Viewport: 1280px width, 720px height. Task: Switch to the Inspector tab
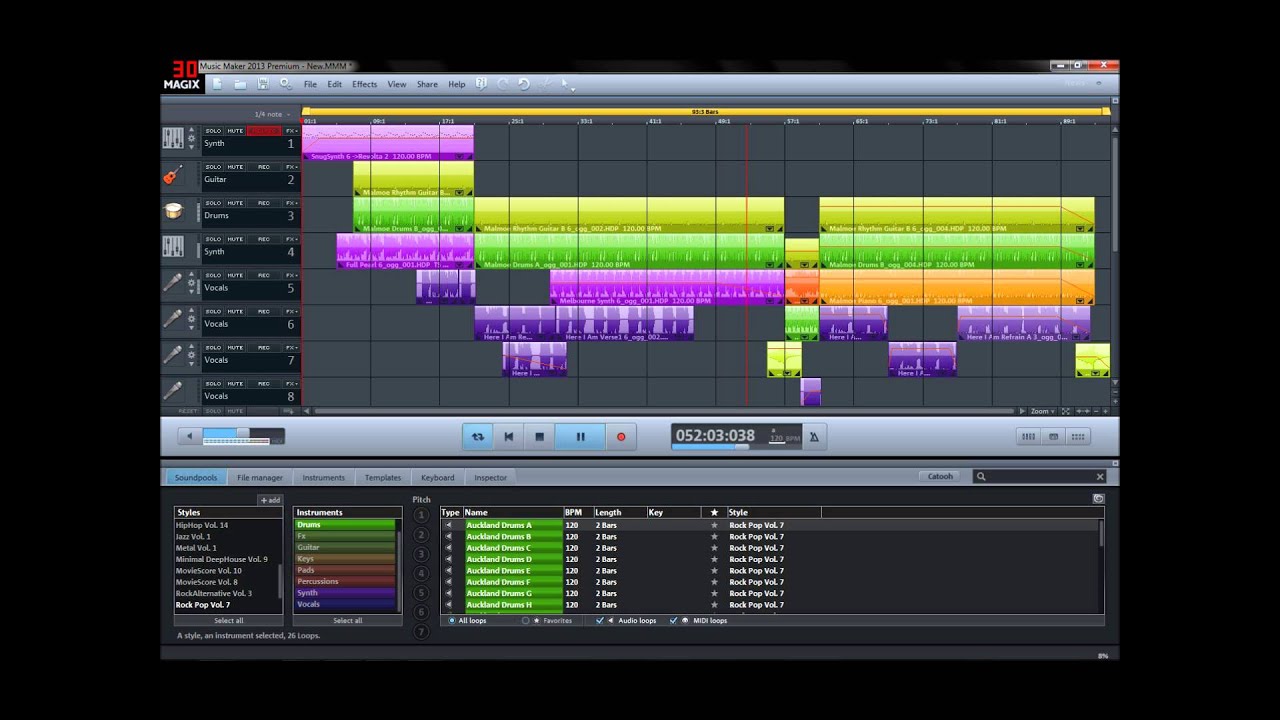pyautogui.click(x=490, y=477)
